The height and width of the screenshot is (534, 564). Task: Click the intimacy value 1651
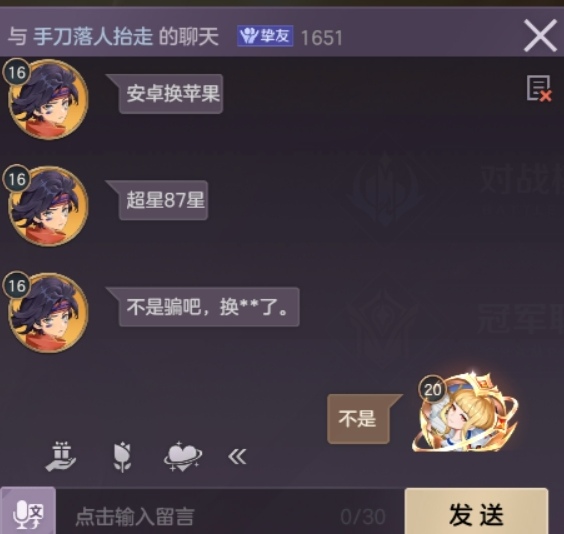[x=322, y=37]
